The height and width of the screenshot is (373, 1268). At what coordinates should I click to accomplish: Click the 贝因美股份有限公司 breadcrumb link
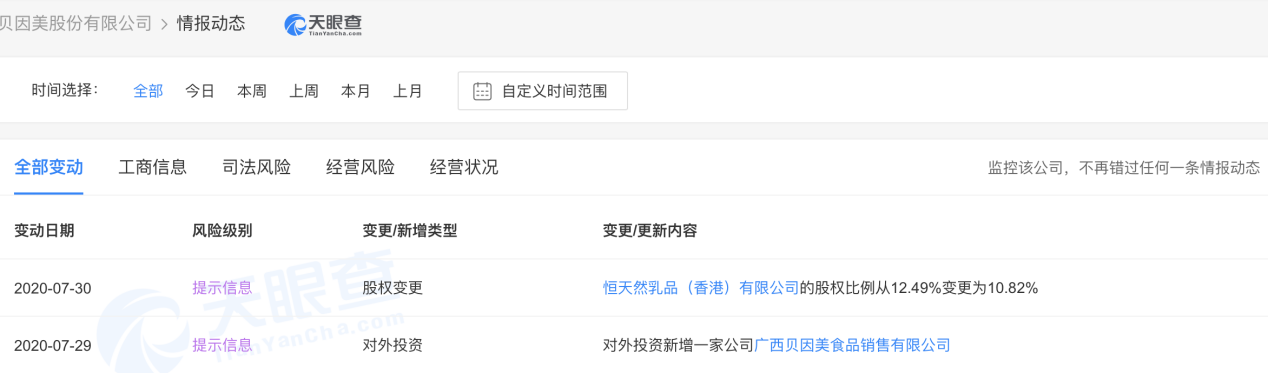[76, 23]
